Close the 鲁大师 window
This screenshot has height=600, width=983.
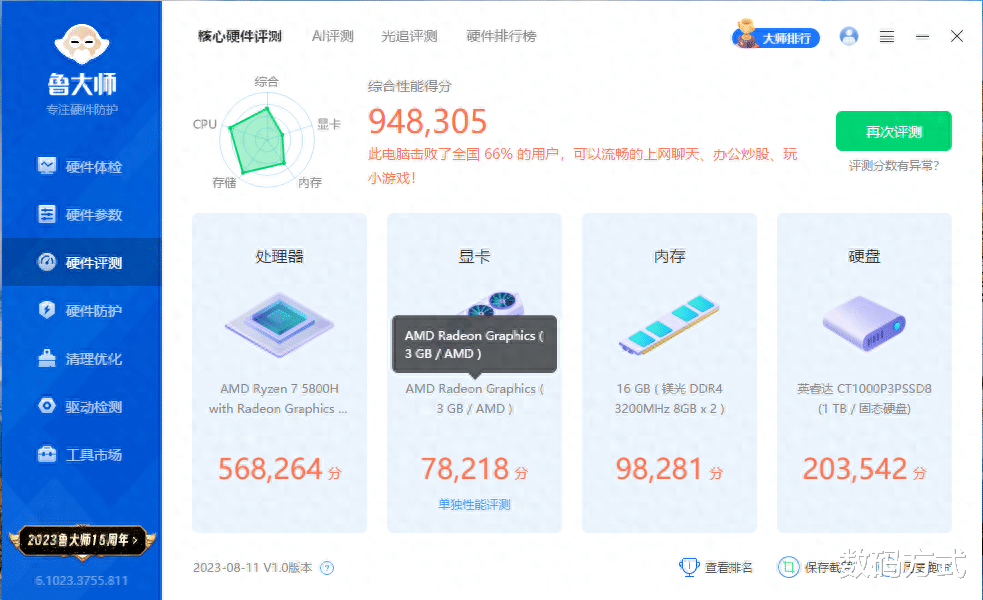coord(957,36)
